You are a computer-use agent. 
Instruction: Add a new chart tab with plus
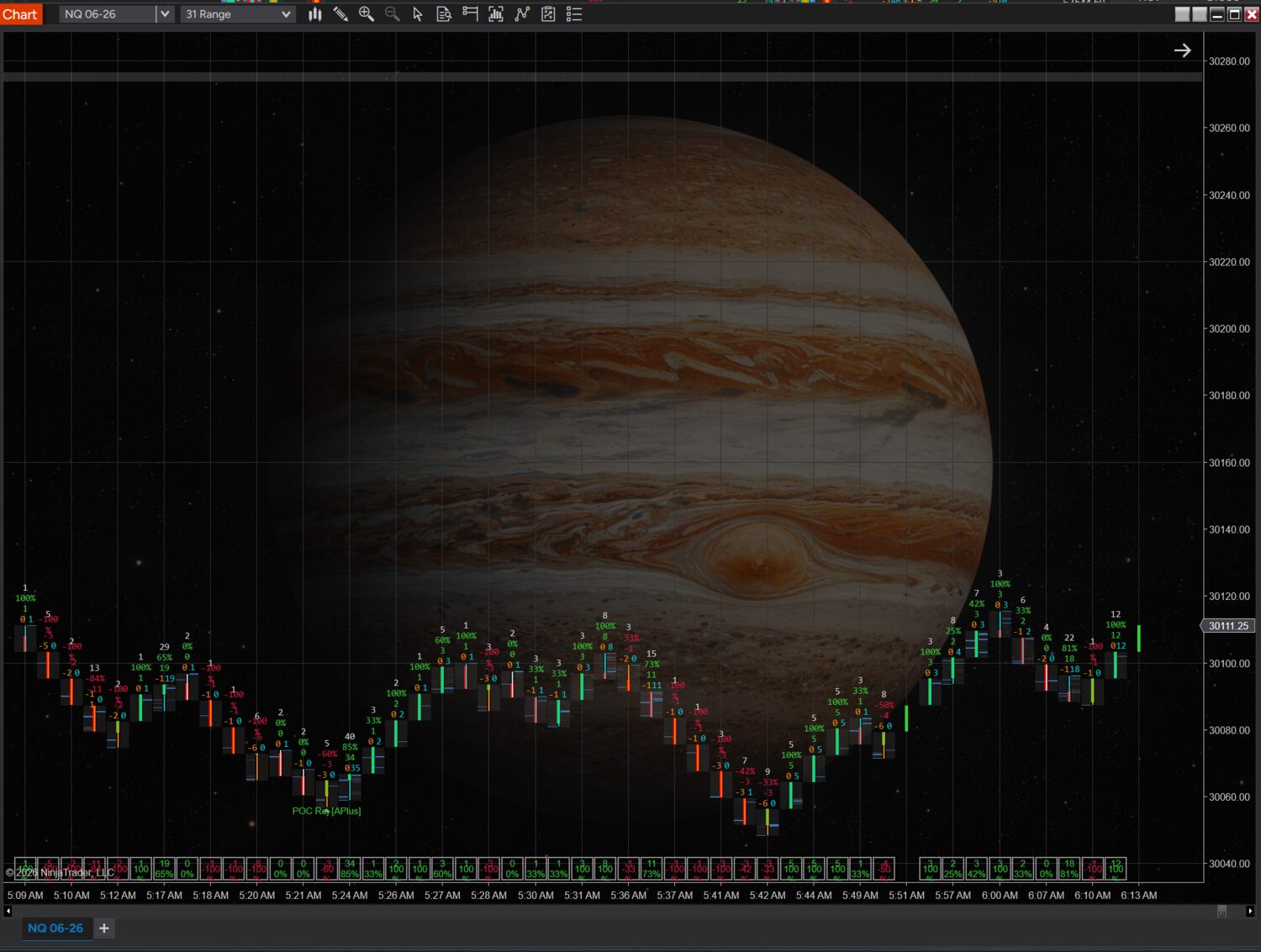click(x=104, y=928)
